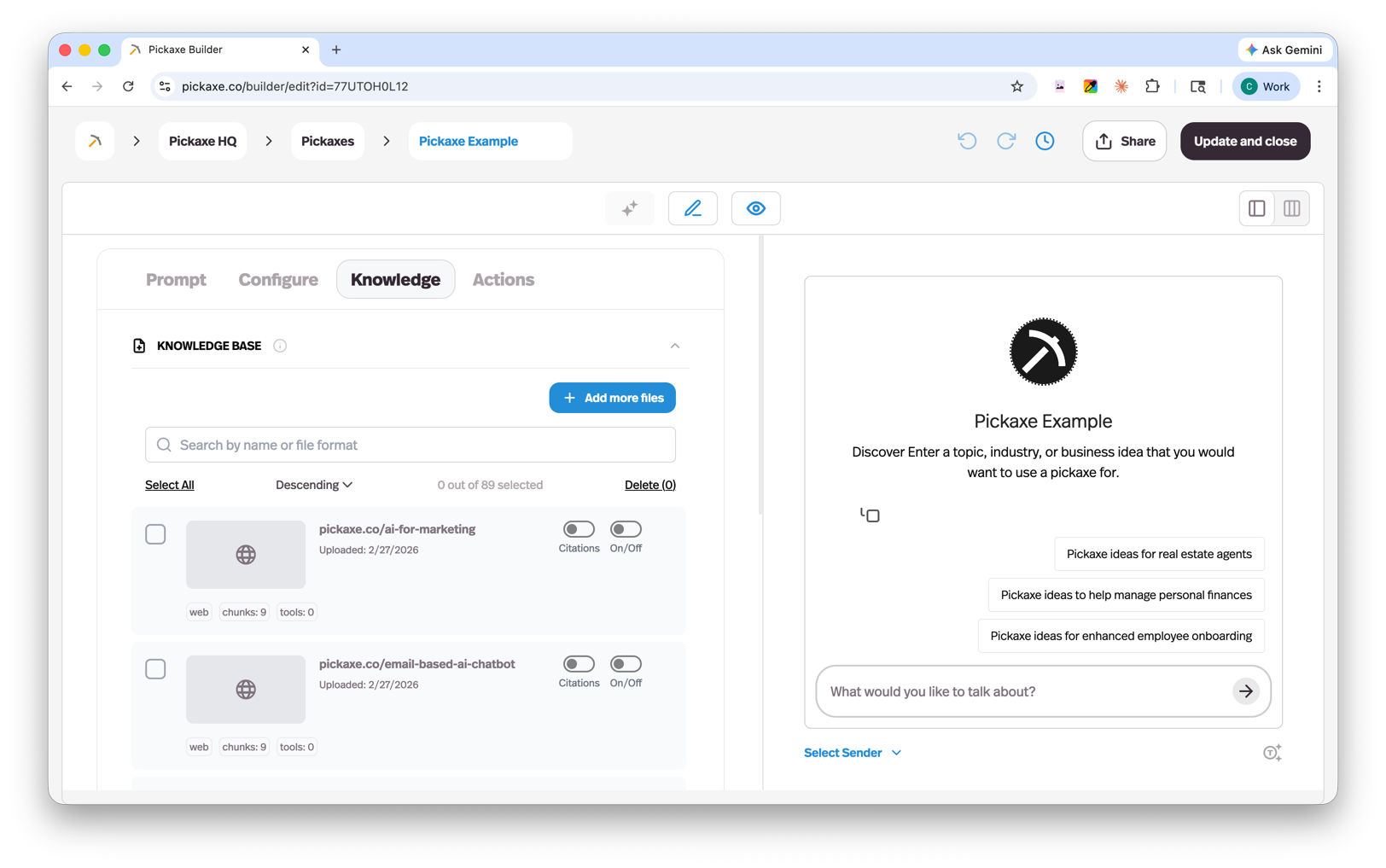Switch to preview mode via the eye icon
This screenshot has width=1386, height=868.
(x=755, y=207)
